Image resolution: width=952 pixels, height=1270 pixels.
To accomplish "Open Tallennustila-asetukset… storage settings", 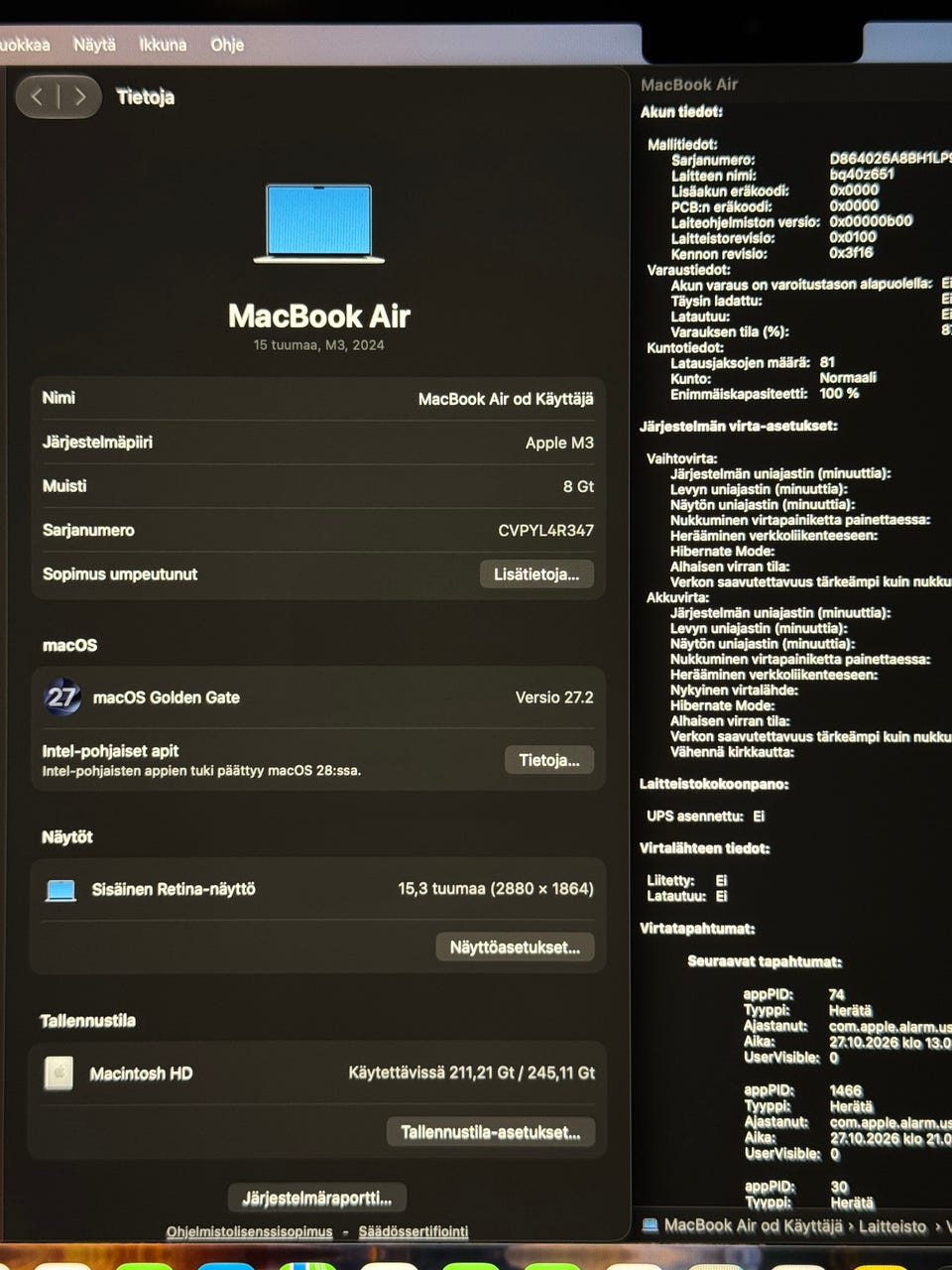I will click(491, 1132).
